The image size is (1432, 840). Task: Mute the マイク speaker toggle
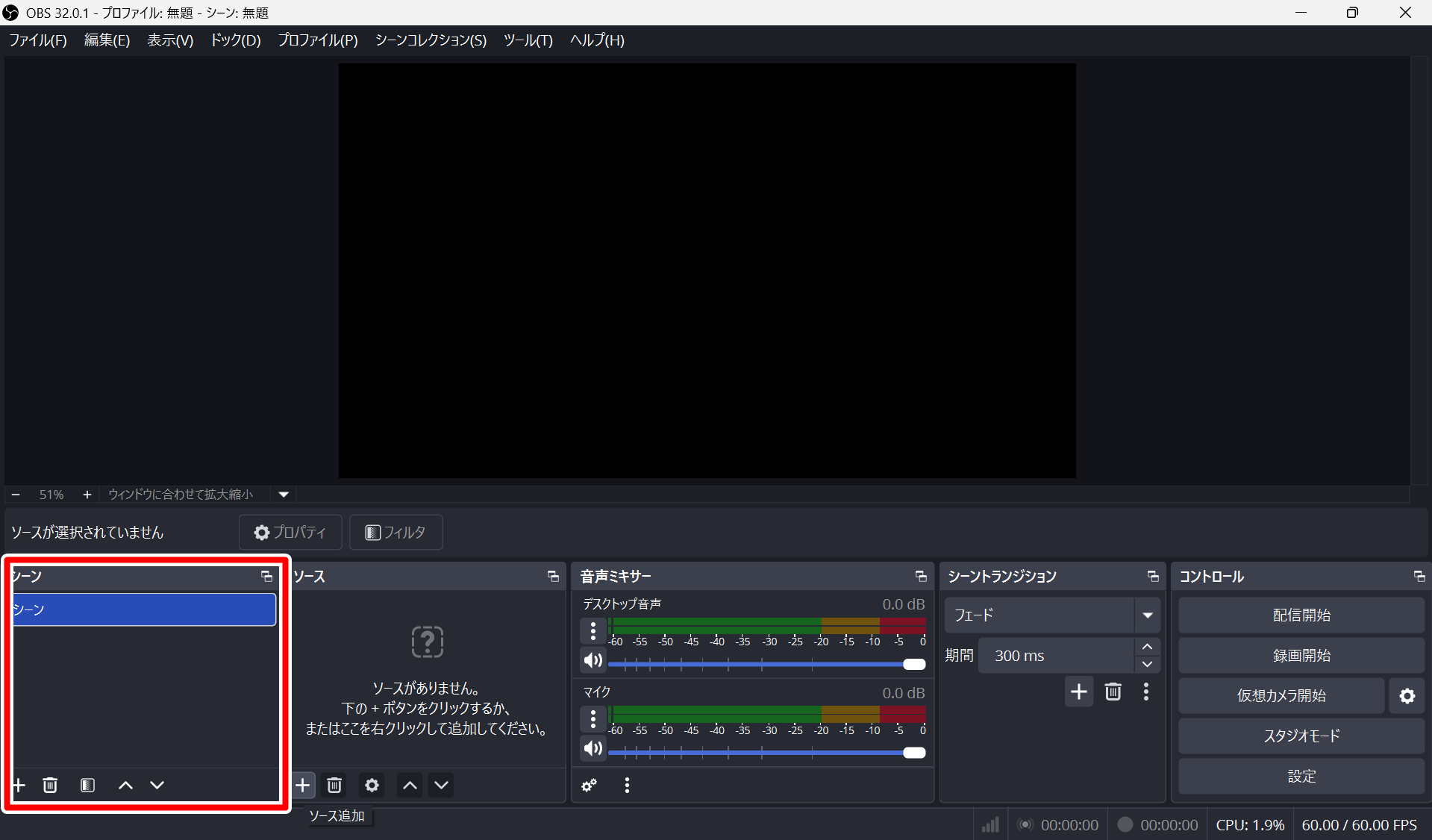(593, 748)
